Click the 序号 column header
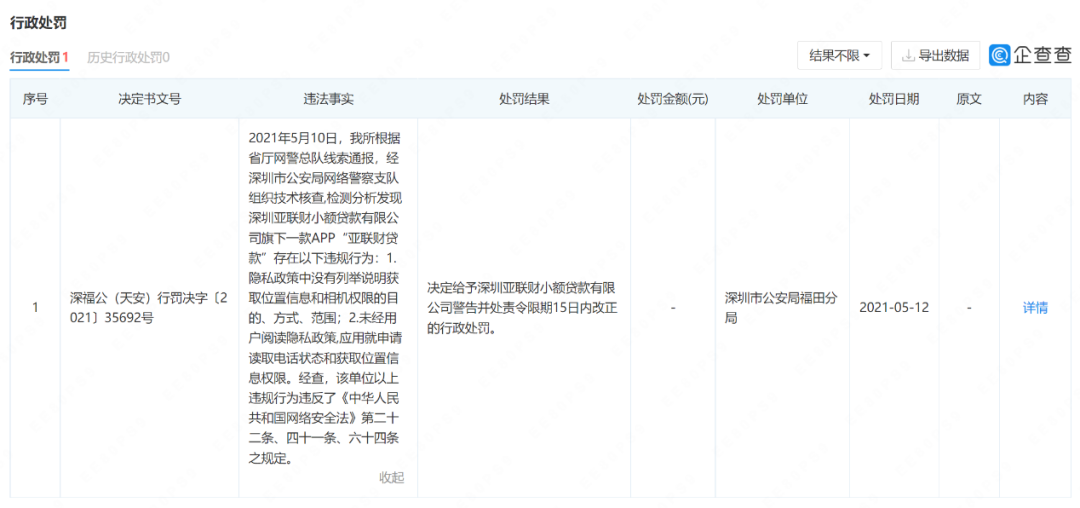This screenshot has height=508, width=1080. (35, 99)
